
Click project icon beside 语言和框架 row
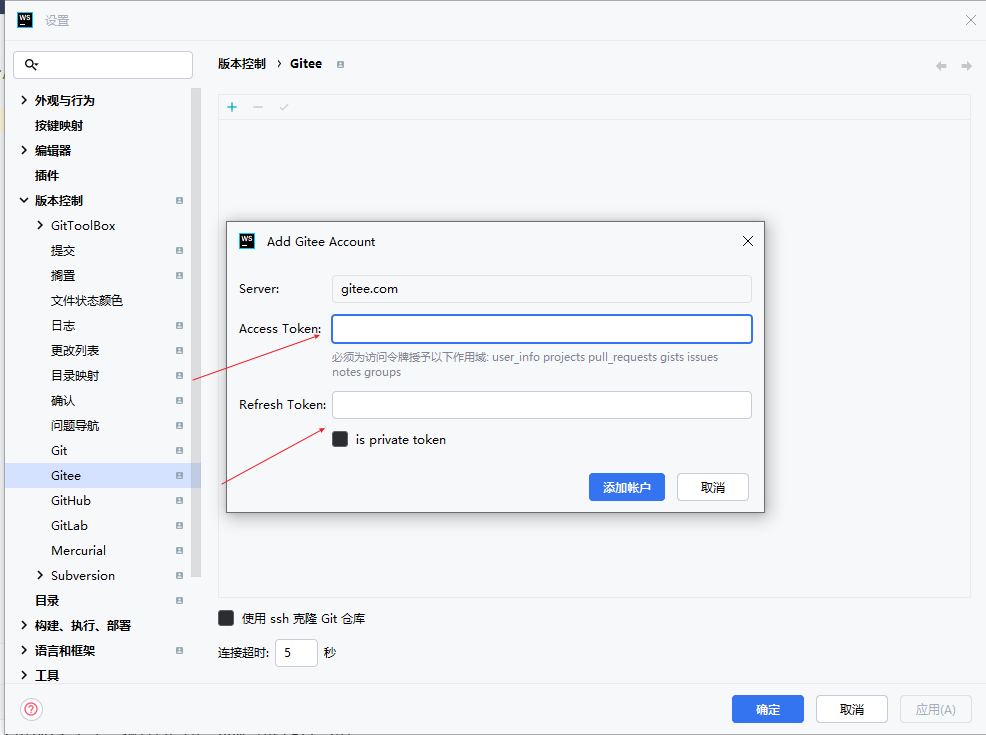tap(179, 651)
